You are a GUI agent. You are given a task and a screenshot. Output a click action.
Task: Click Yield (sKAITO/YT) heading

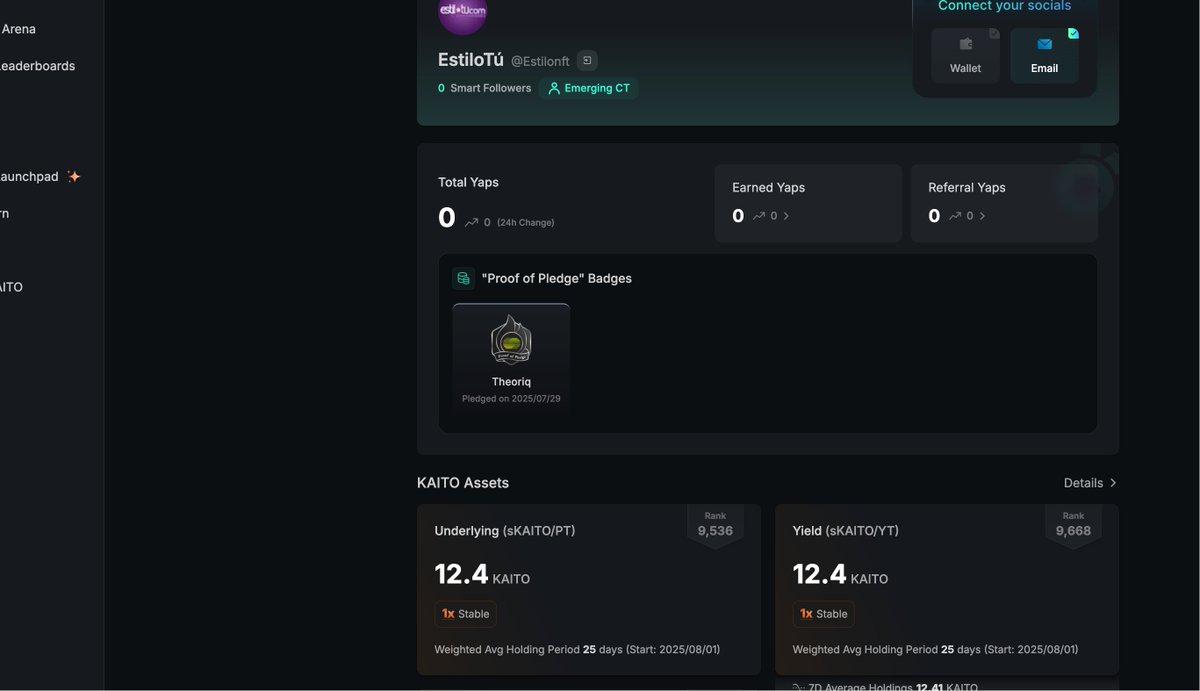click(845, 531)
